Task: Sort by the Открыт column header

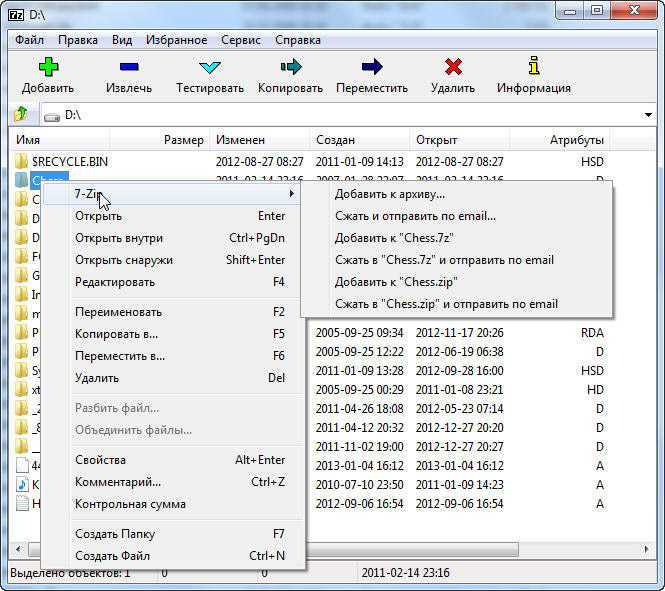Action: coord(460,140)
